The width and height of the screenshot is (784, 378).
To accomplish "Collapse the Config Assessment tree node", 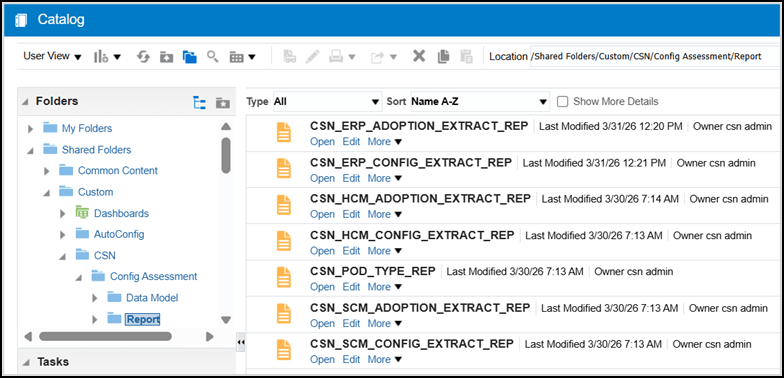I will (x=78, y=277).
